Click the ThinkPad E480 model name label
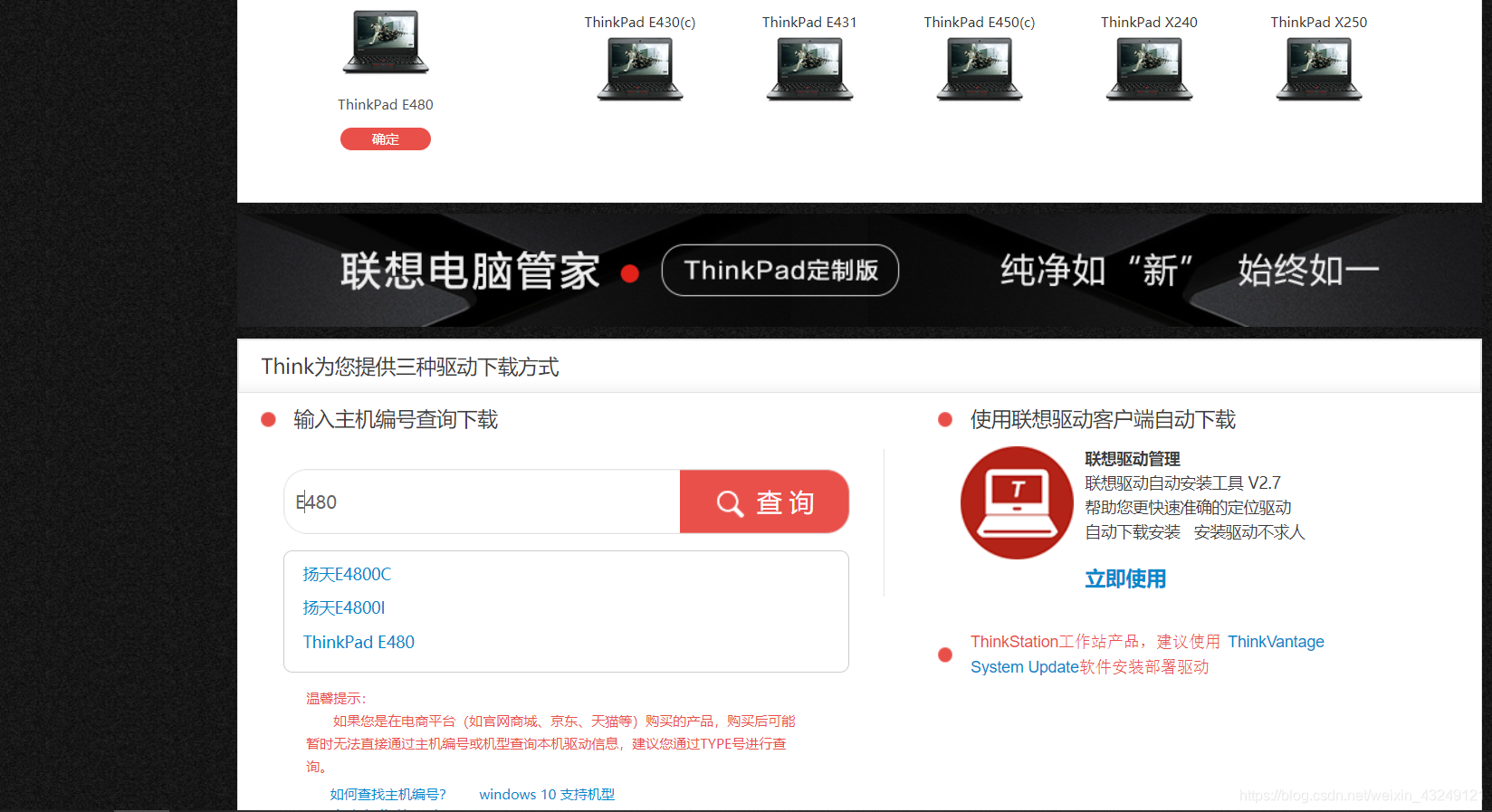 tap(386, 104)
